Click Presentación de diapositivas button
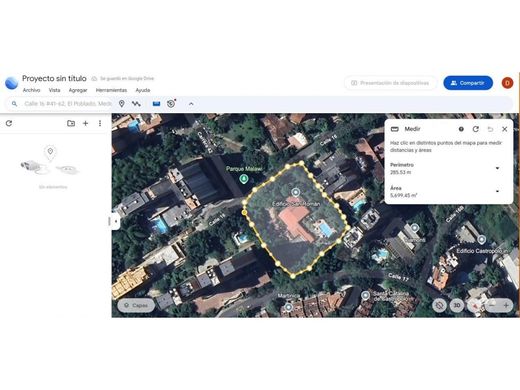 pyautogui.click(x=390, y=83)
